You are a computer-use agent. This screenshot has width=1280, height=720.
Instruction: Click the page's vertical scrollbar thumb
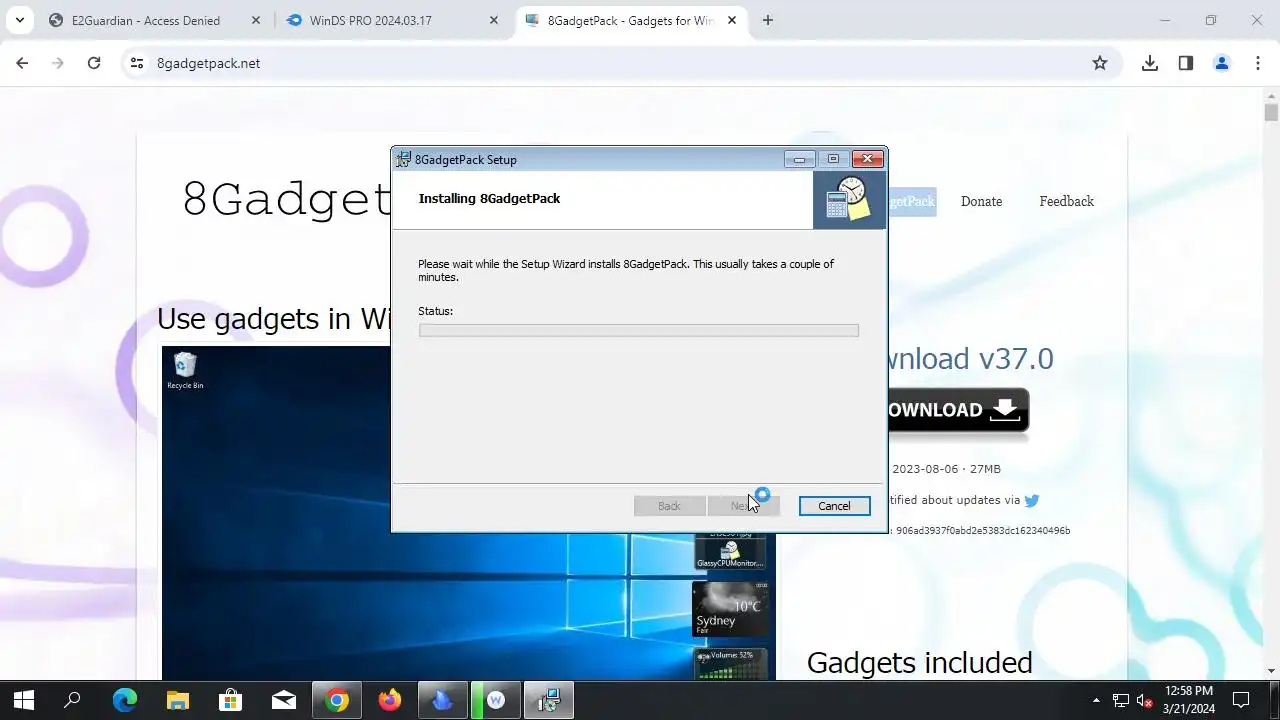pos(1271,112)
